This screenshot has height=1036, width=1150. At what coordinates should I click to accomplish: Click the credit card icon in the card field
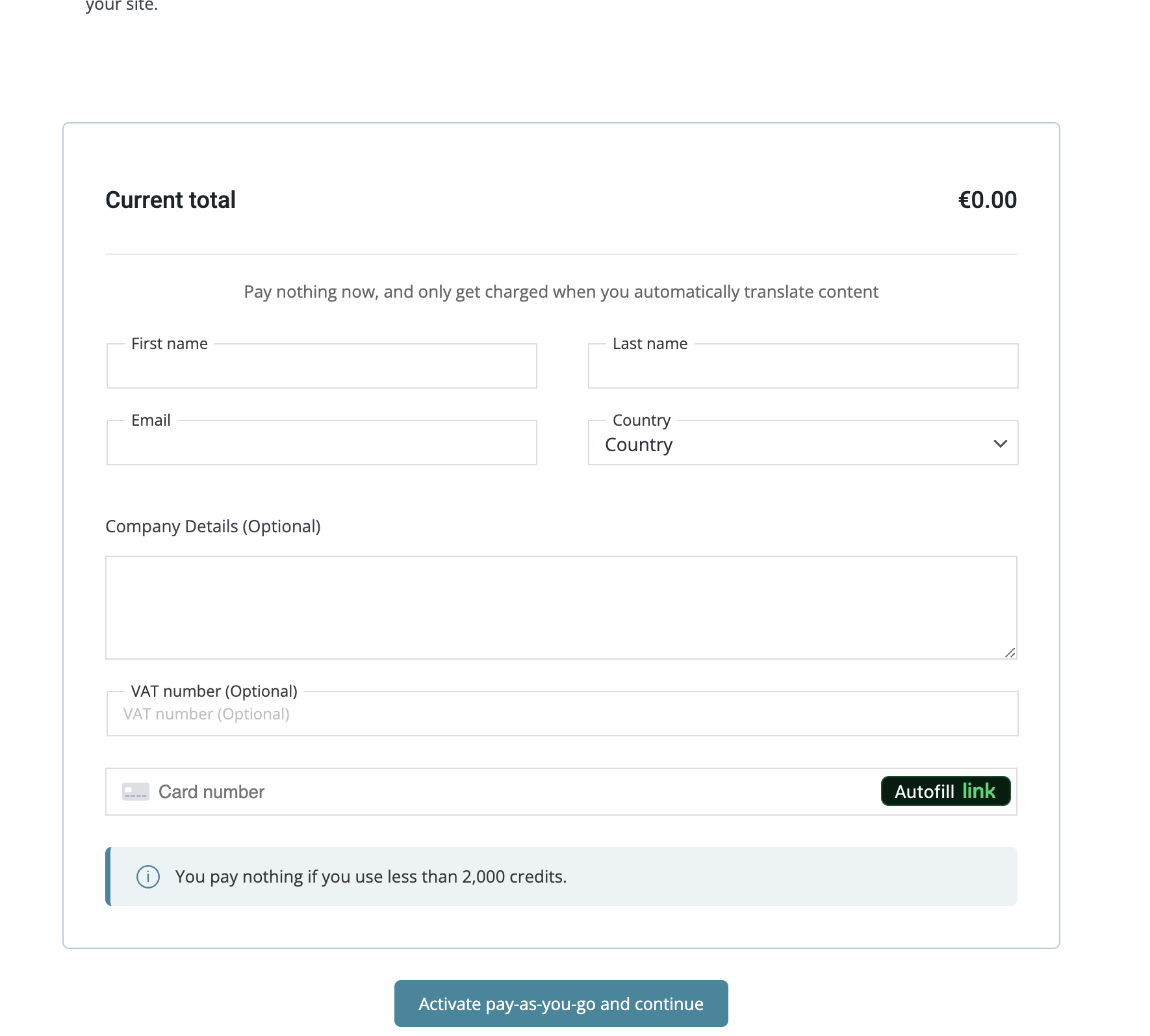pos(136,792)
